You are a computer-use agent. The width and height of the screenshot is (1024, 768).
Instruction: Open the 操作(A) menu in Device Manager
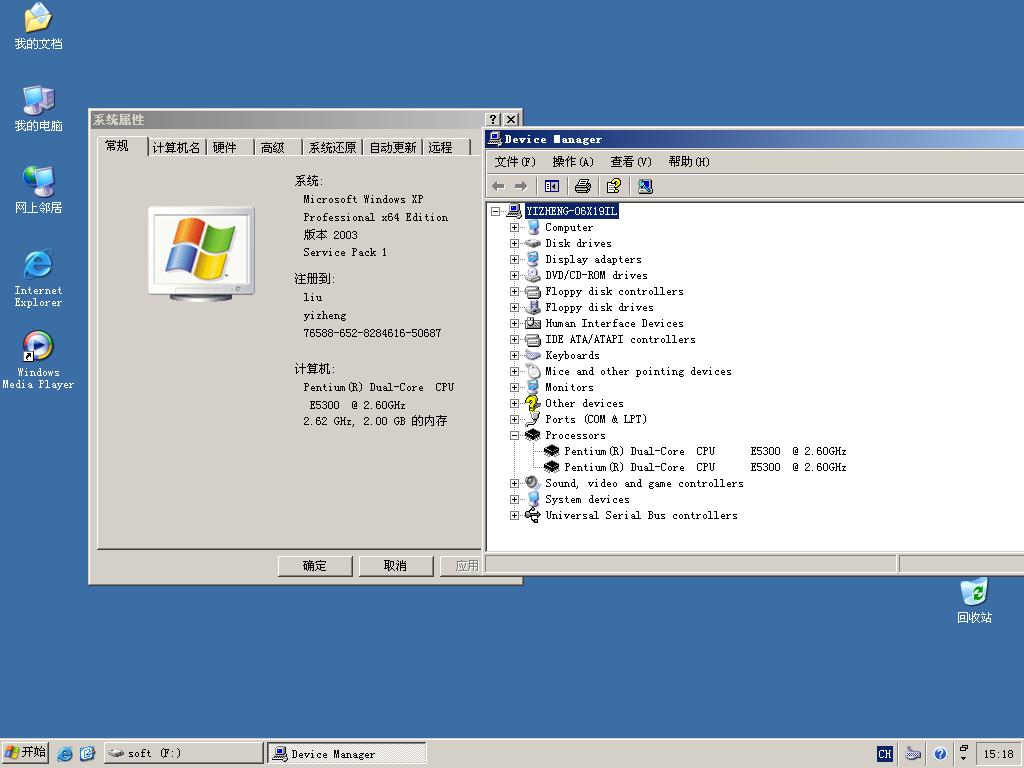point(572,162)
